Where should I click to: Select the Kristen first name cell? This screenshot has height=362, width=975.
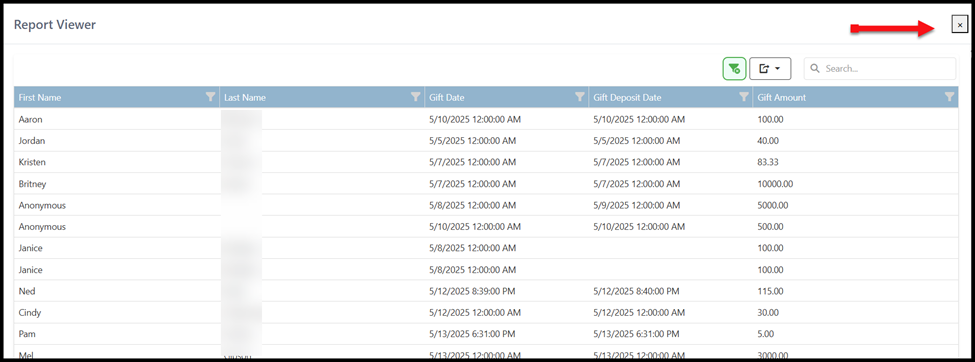pyautogui.click(x=117, y=162)
